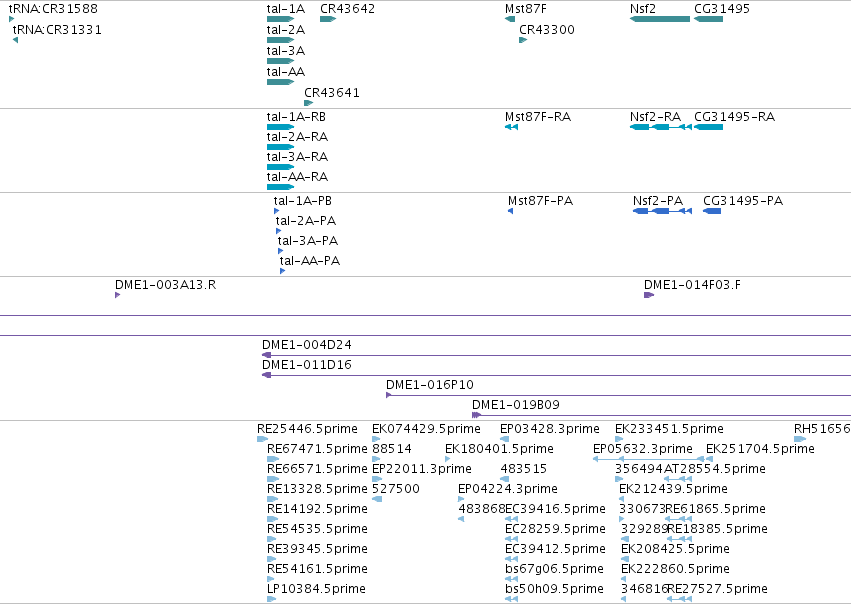Select the RE54535.5prime EST label
The width and height of the screenshot is (851, 604).
[x=317, y=529]
